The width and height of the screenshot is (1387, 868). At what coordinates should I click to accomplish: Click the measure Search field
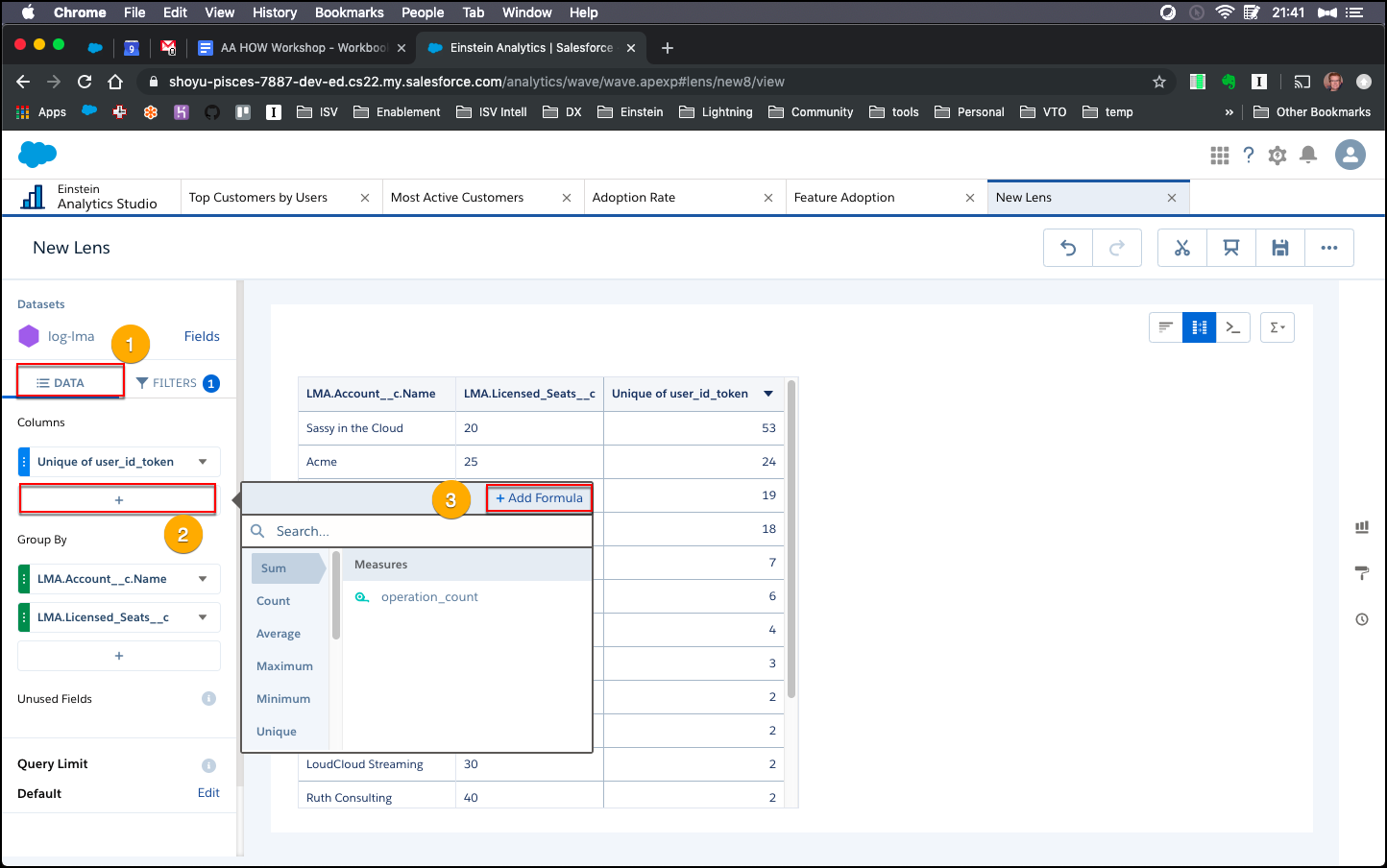[x=417, y=531]
